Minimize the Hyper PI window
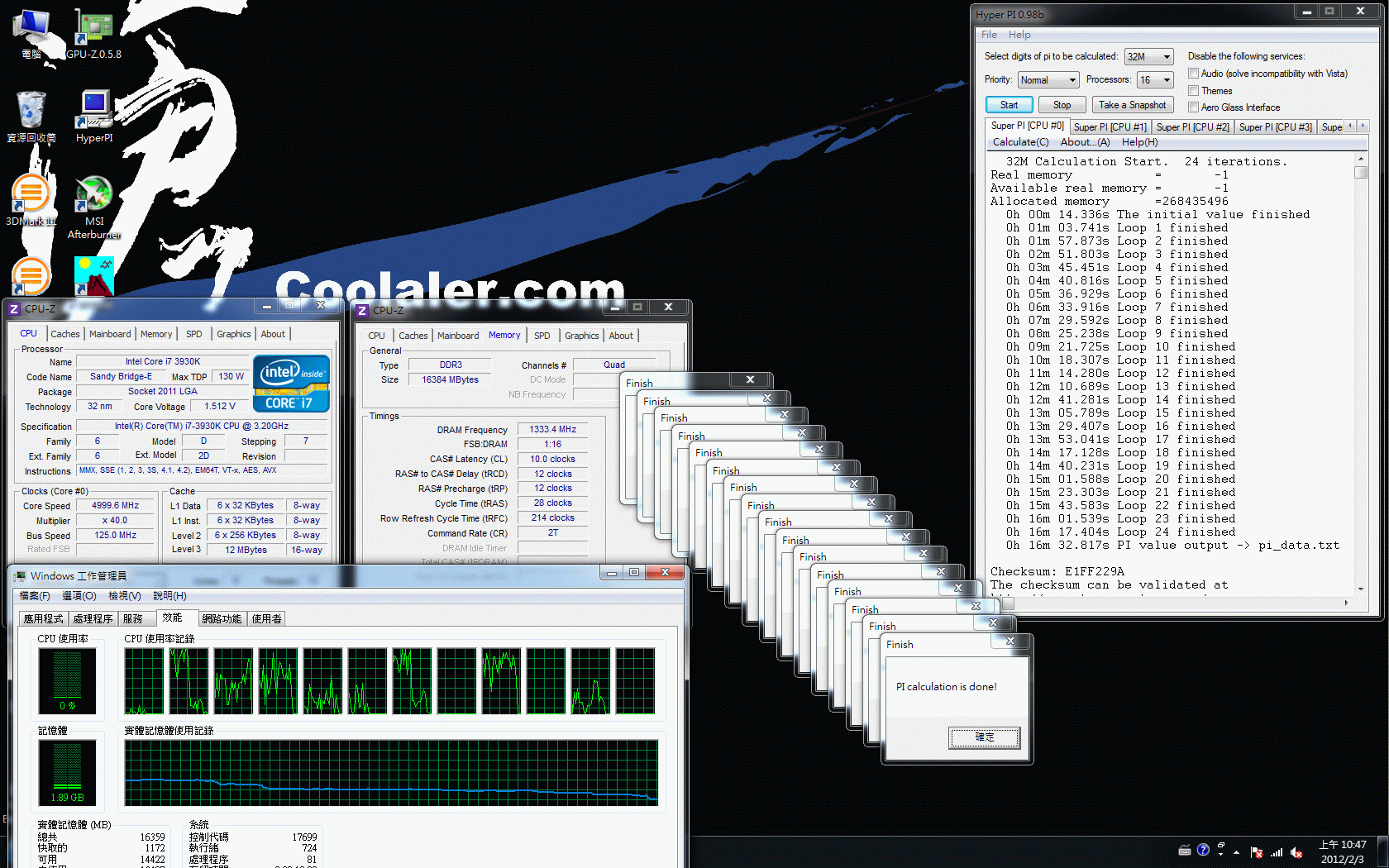1389x868 pixels. [x=1306, y=12]
